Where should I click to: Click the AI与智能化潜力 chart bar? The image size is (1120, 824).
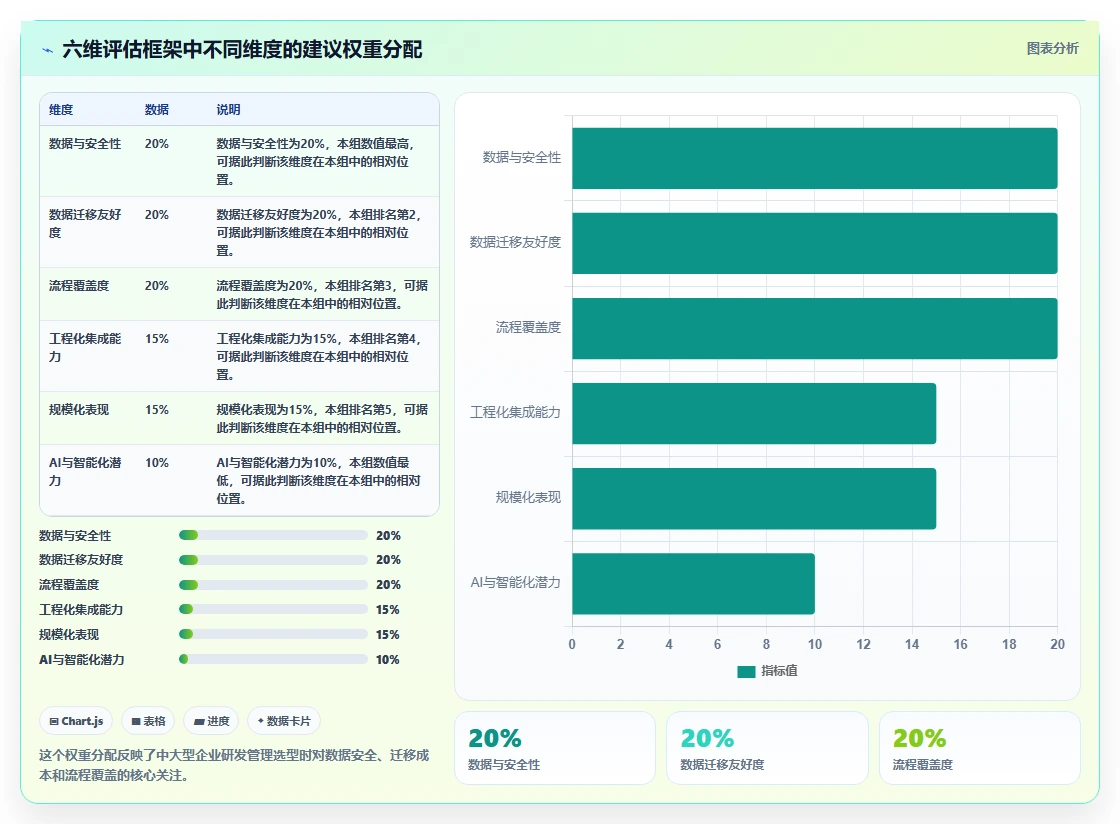point(693,583)
